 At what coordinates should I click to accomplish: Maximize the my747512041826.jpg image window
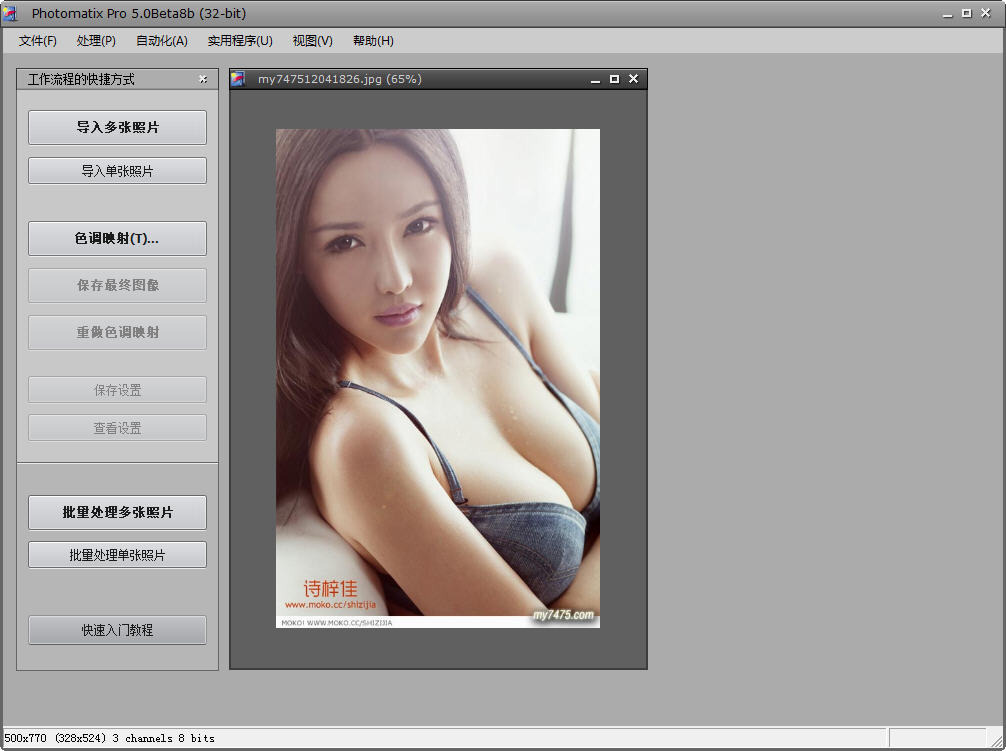click(x=614, y=79)
